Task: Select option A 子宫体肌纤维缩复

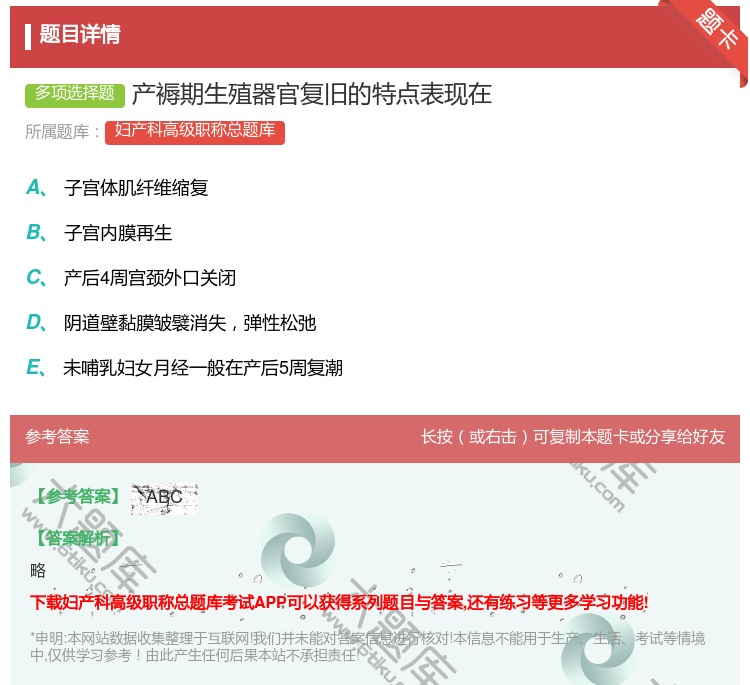Action: click(x=136, y=188)
